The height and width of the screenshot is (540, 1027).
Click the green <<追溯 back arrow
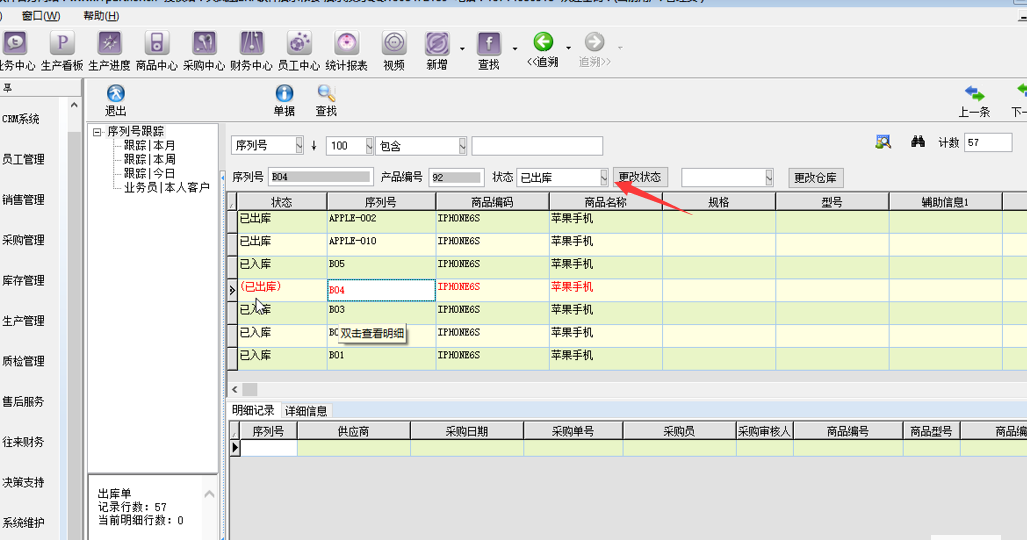(x=543, y=42)
